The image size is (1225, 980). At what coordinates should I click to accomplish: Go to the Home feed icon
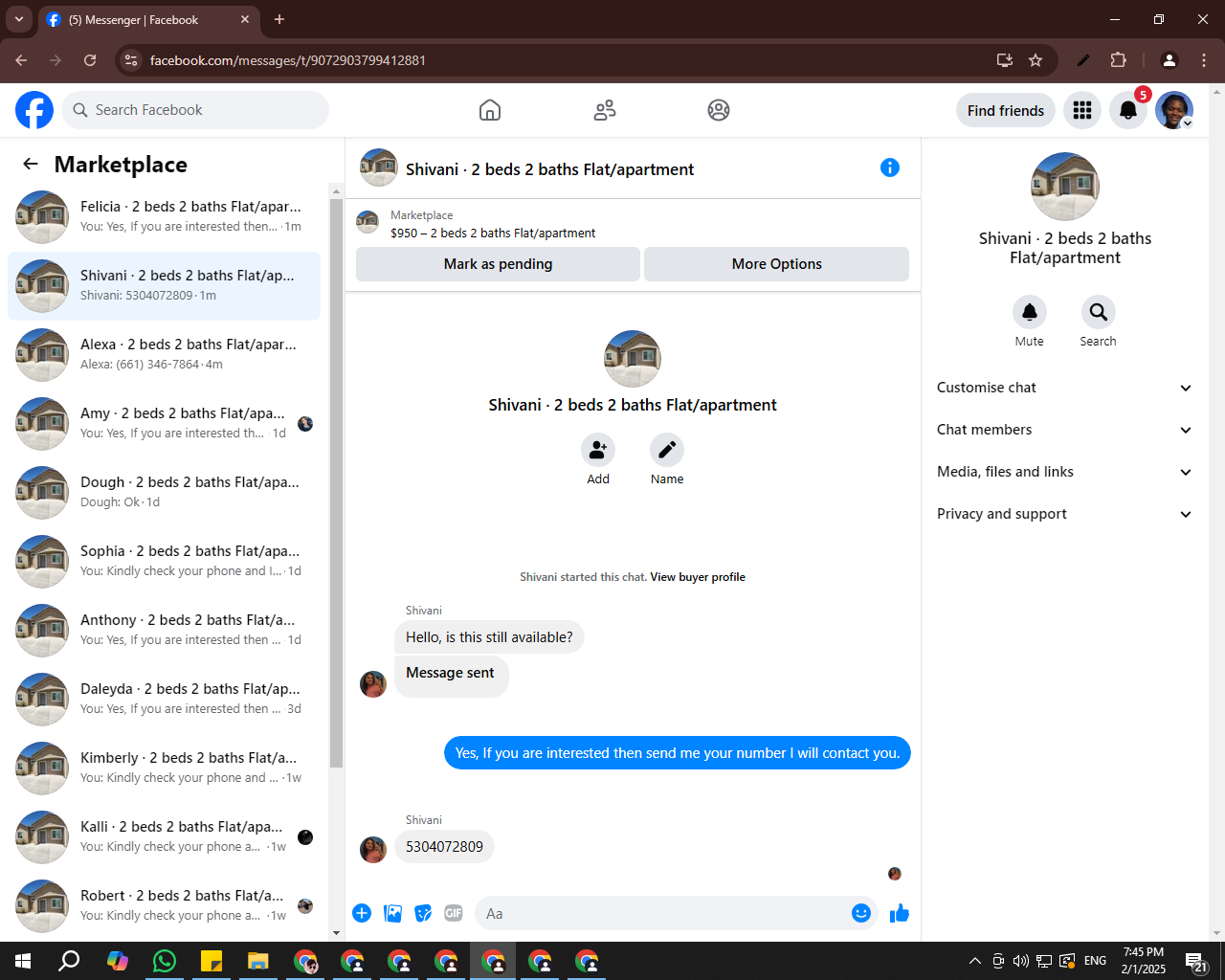490,110
